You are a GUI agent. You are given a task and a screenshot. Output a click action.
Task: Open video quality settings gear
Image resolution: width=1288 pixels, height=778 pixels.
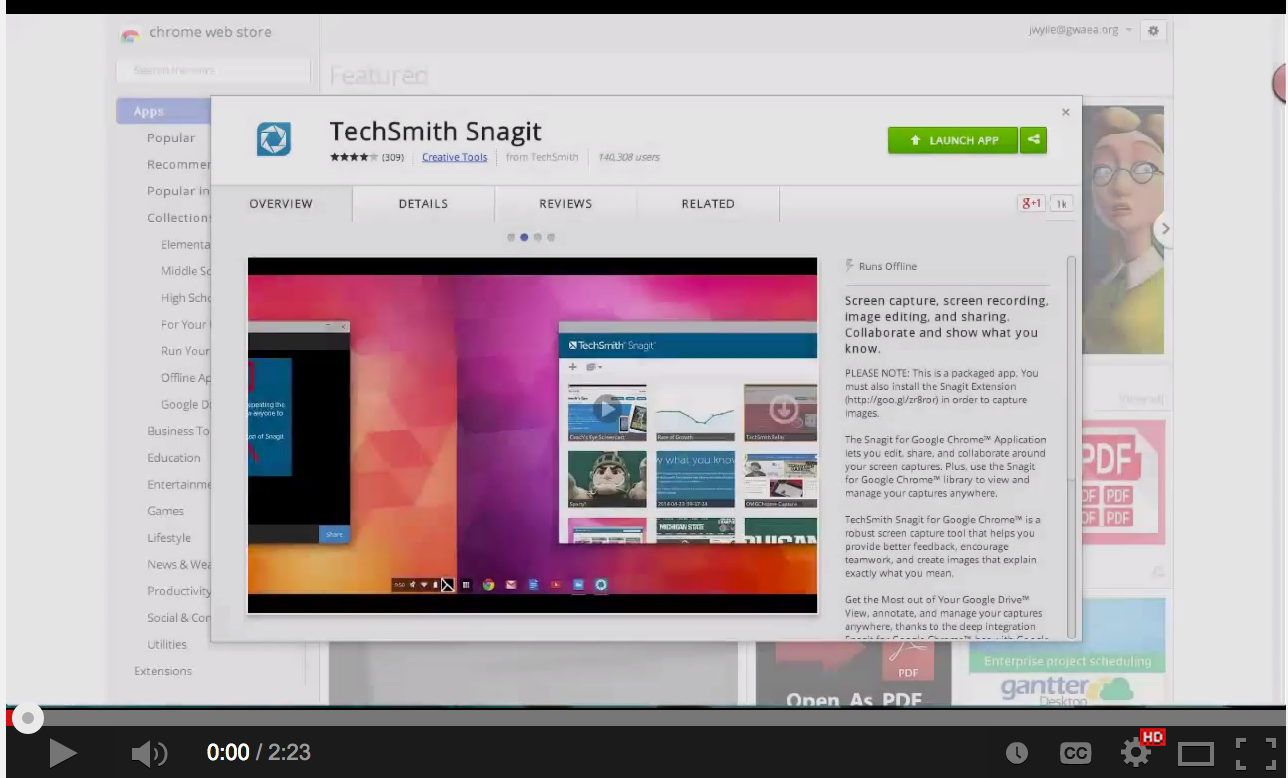[x=1135, y=753]
